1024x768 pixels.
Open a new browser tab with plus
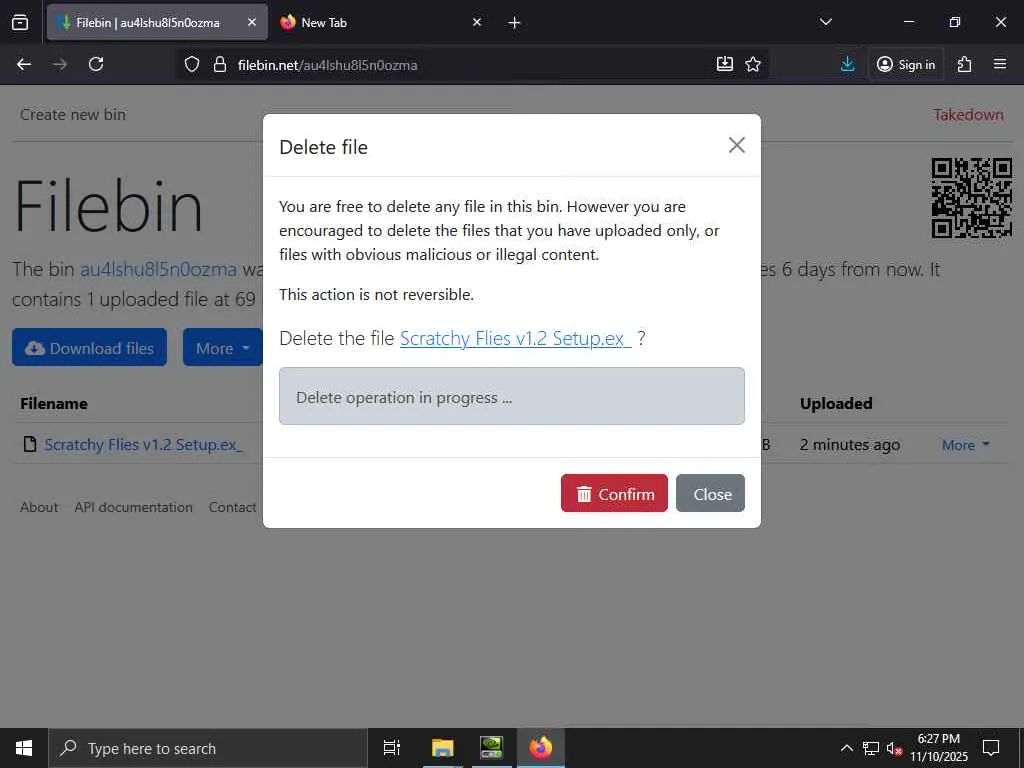click(514, 22)
